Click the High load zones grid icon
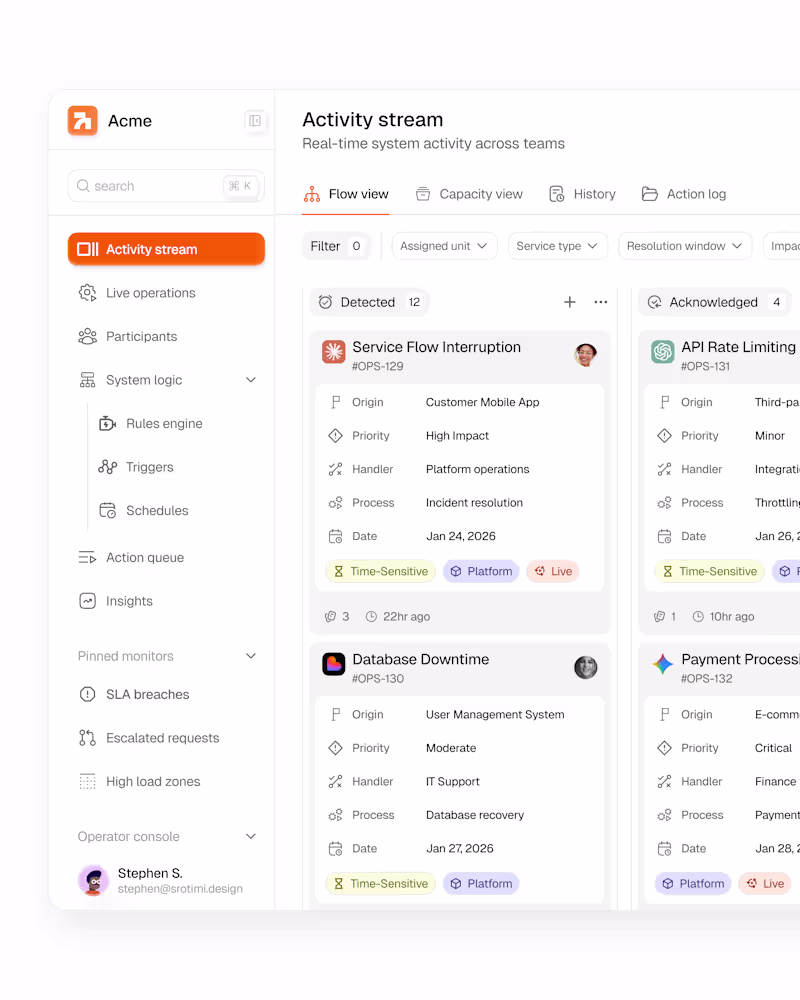The height and width of the screenshot is (1000, 800). [87, 781]
